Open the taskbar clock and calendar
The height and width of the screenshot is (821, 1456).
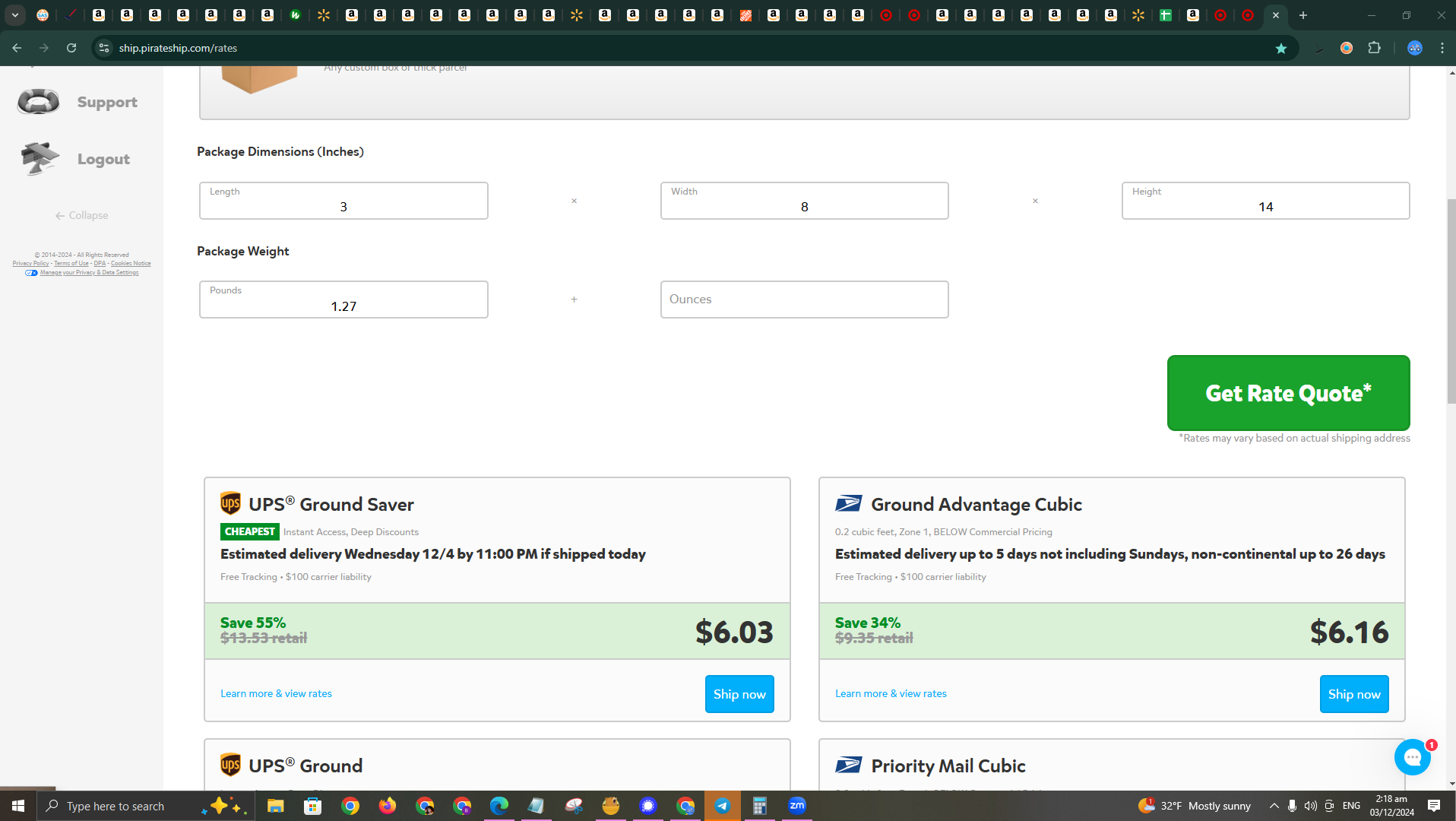[x=1391, y=806]
